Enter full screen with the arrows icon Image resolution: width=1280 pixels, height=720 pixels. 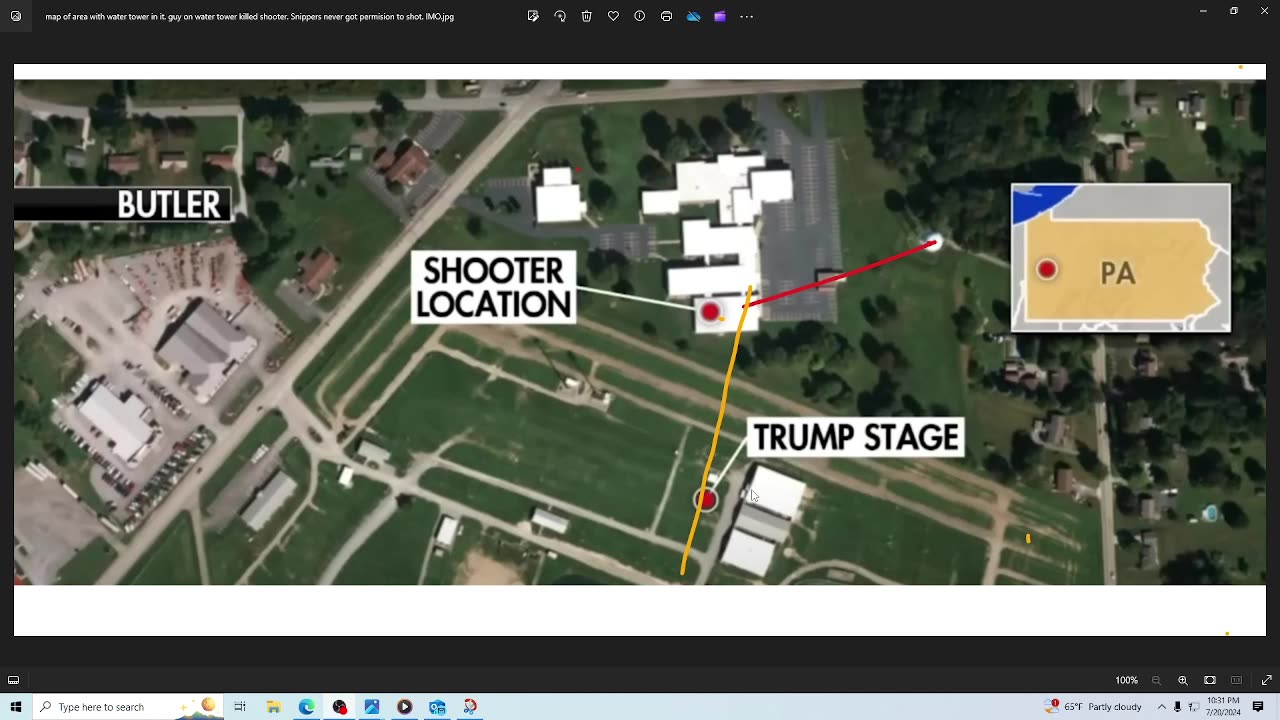click(x=1266, y=680)
